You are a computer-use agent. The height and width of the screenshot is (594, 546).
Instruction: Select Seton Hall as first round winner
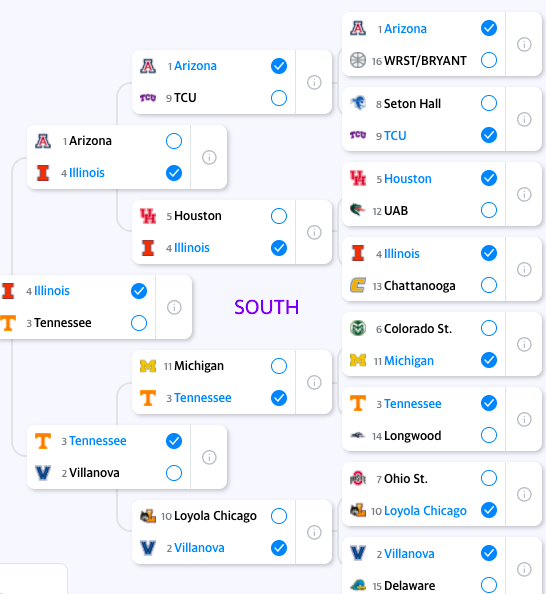(489, 103)
